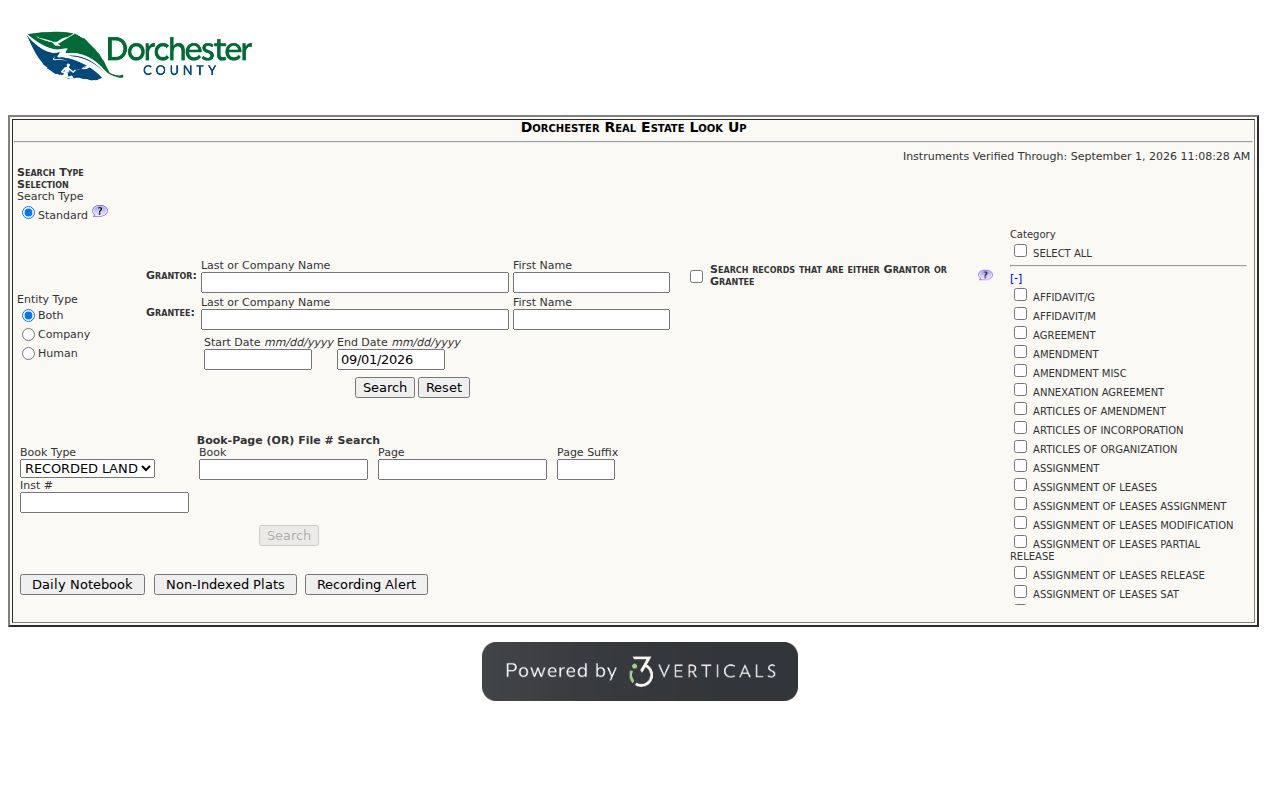Image resolution: width=1280 pixels, height=800 pixels.
Task: Choose Human entity type
Action: 28,353
